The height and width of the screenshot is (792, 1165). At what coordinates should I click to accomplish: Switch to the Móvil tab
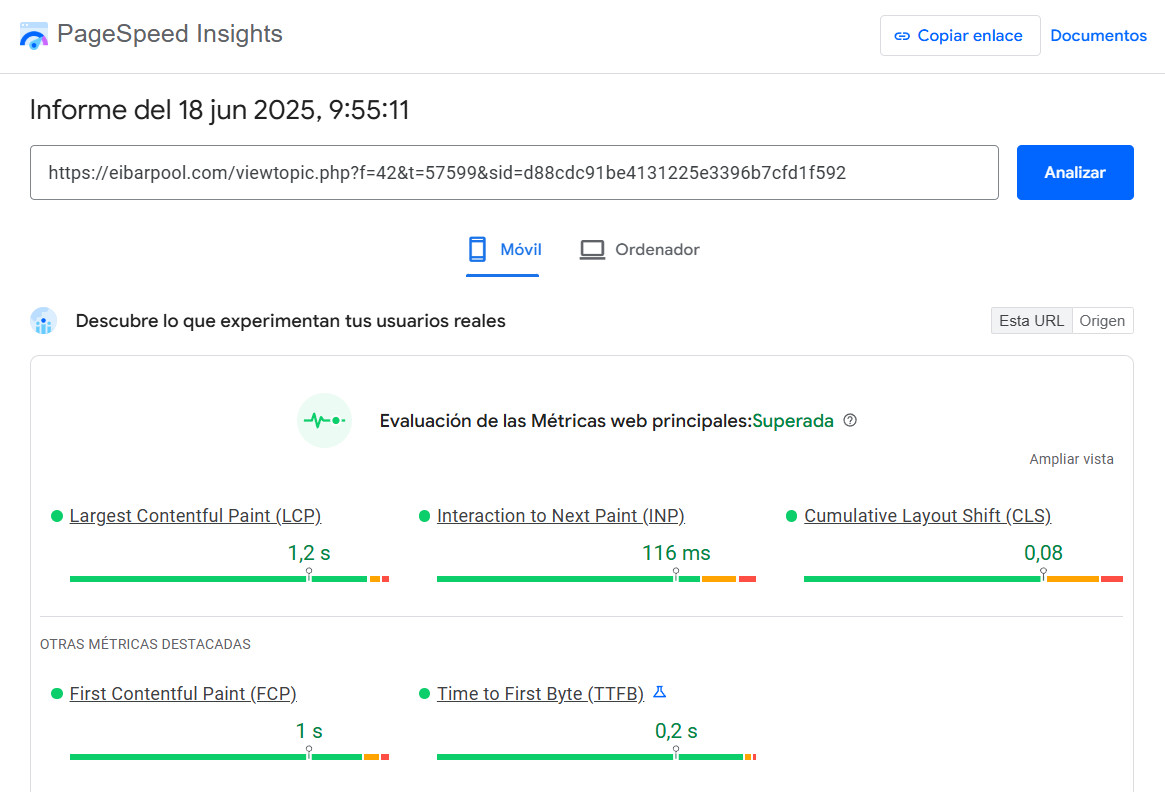(503, 250)
